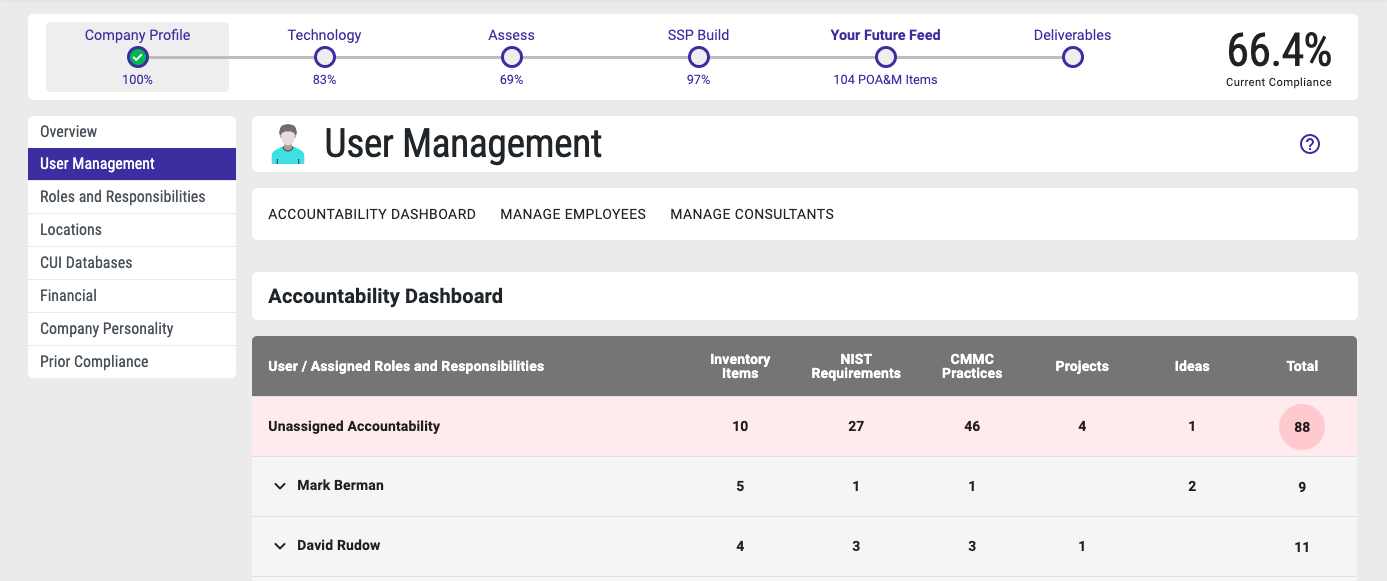
Task: Switch to the Accountability Dashboard tab
Action: (x=372, y=214)
